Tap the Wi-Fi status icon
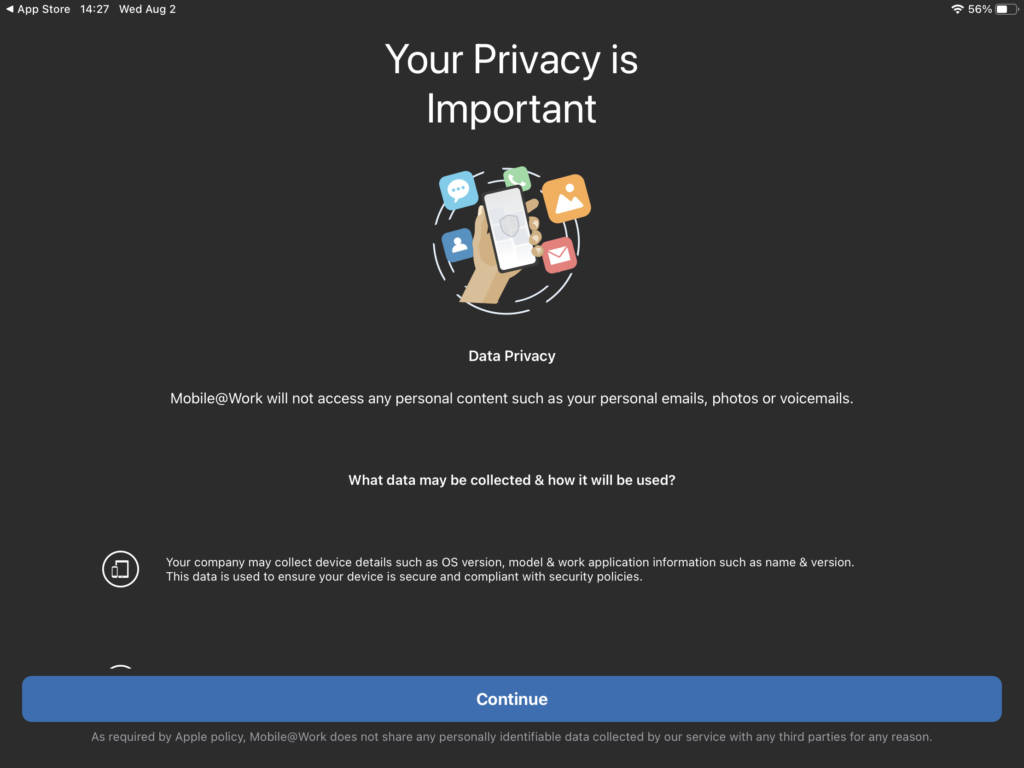Viewport: 1024px width, 768px height. click(957, 9)
